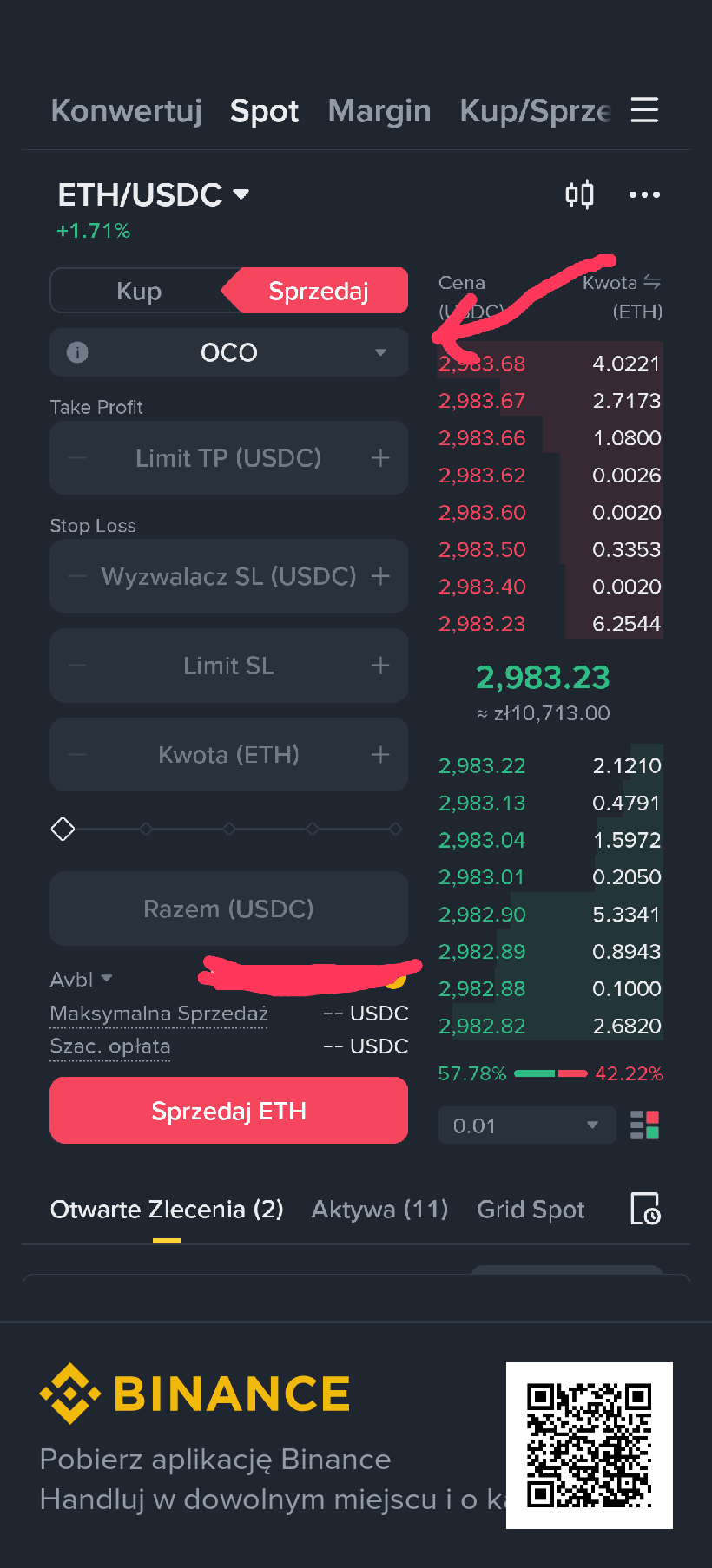Click the Sprzedaj ETH button
Screen dimensions: 712x1568
[x=229, y=1111]
